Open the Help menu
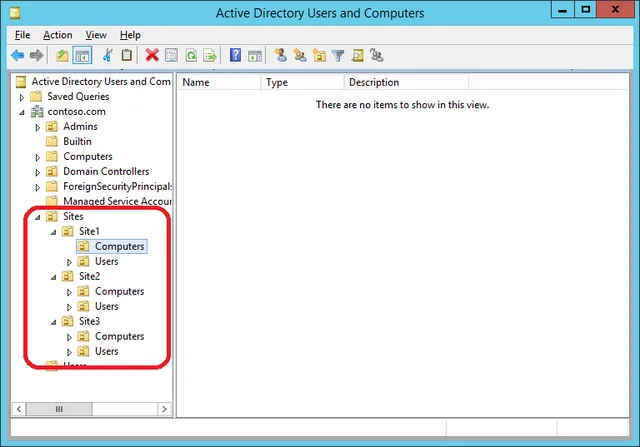 (x=130, y=36)
